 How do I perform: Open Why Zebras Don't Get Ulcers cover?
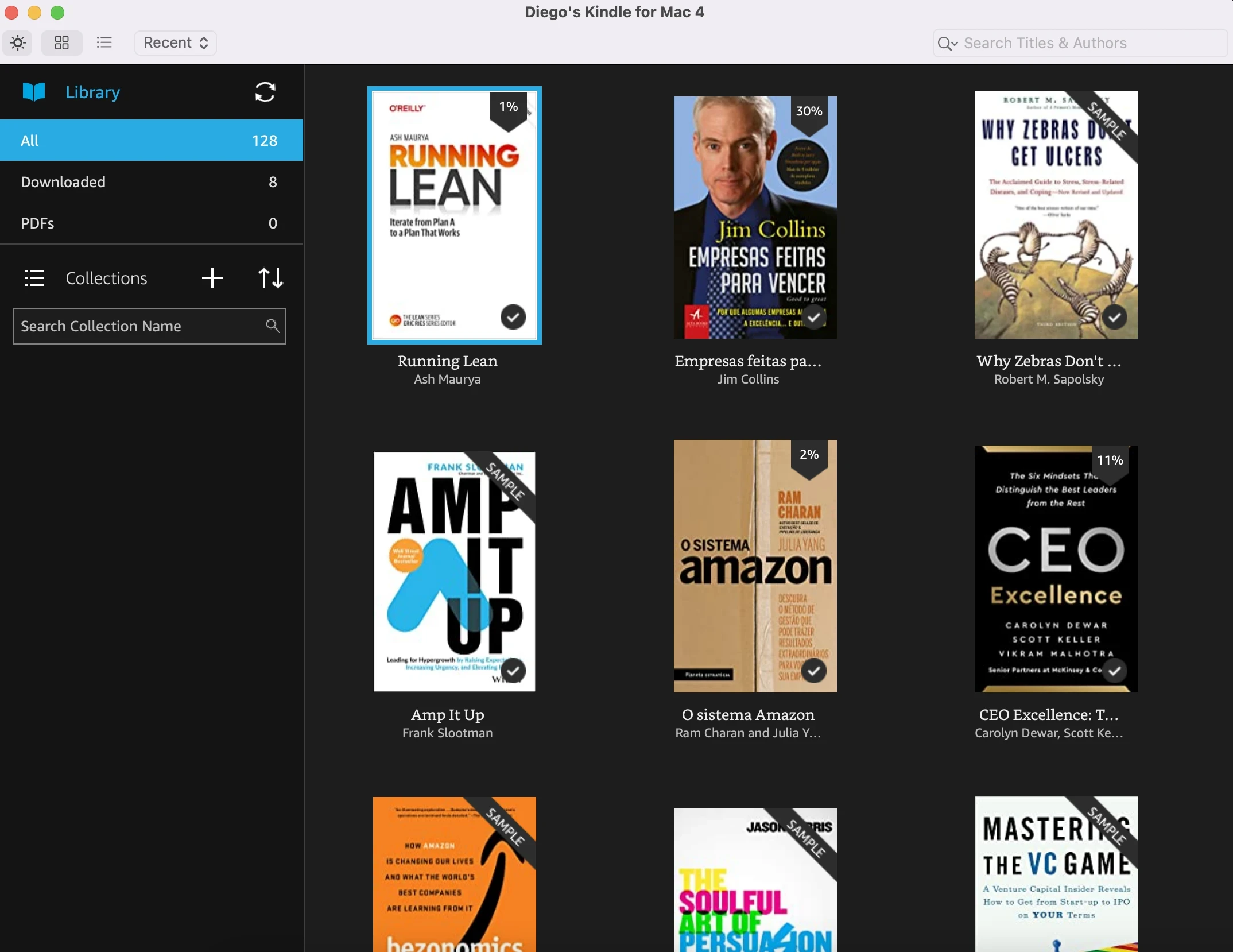click(1056, 215)
